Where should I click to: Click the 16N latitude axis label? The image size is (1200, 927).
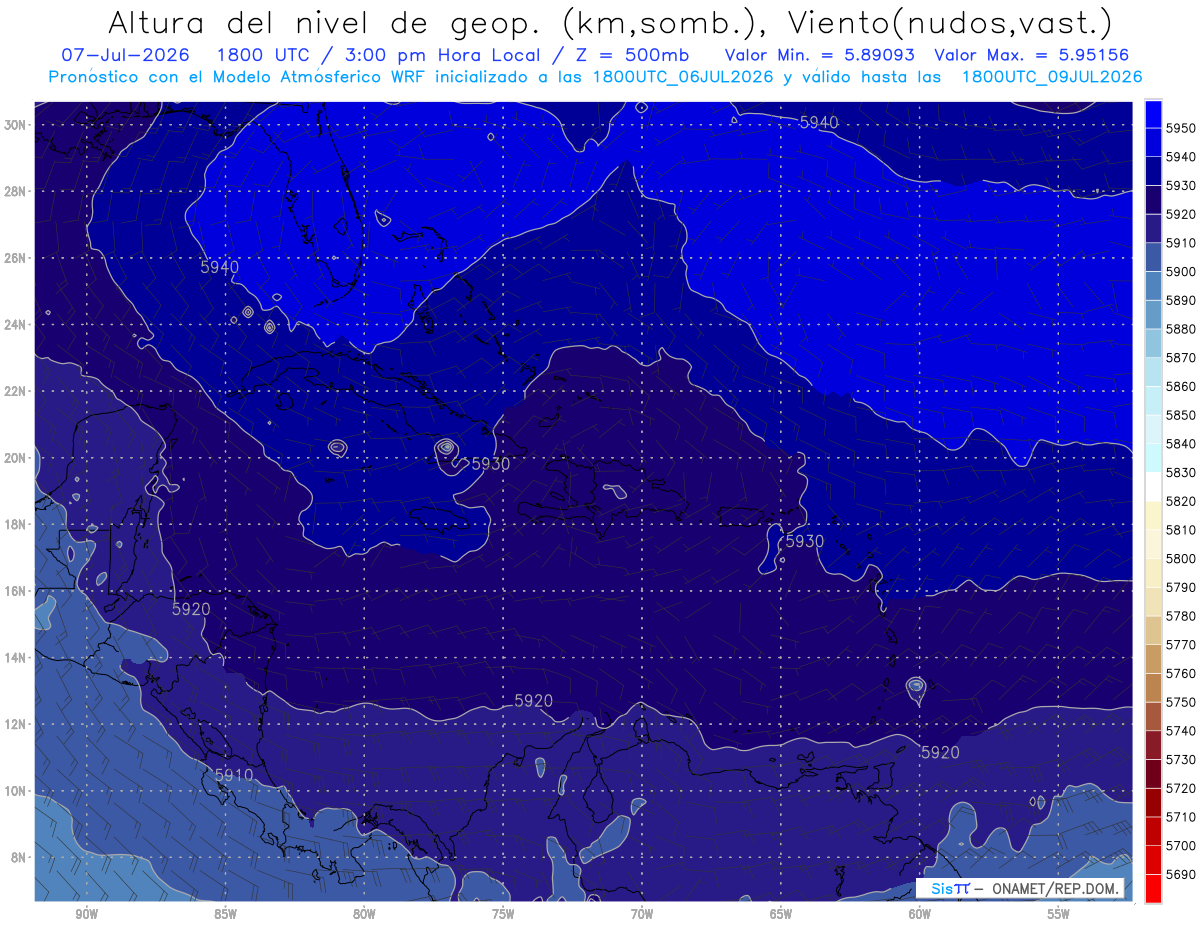pyautogui.click(x=14, y=591)
